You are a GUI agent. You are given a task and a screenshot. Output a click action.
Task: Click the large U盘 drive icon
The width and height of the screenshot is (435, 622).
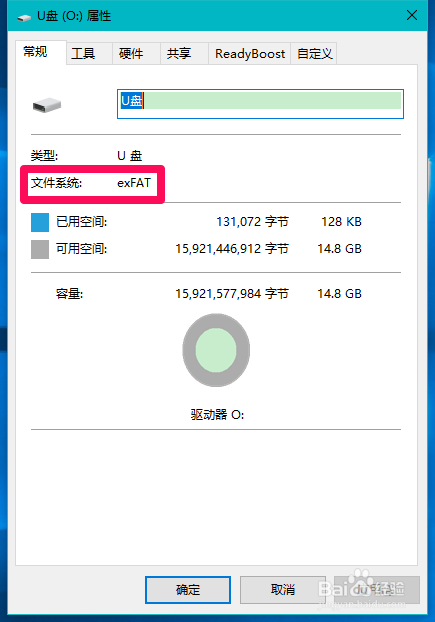click(47, 105)
